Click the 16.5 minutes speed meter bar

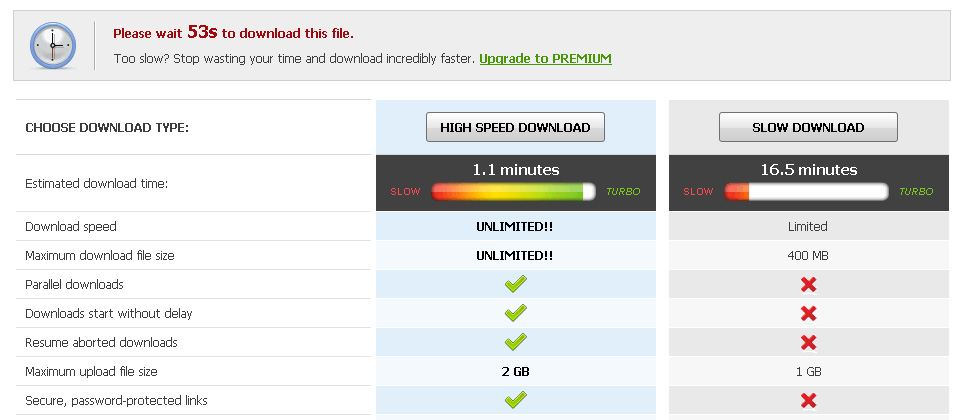coord(807,191)
